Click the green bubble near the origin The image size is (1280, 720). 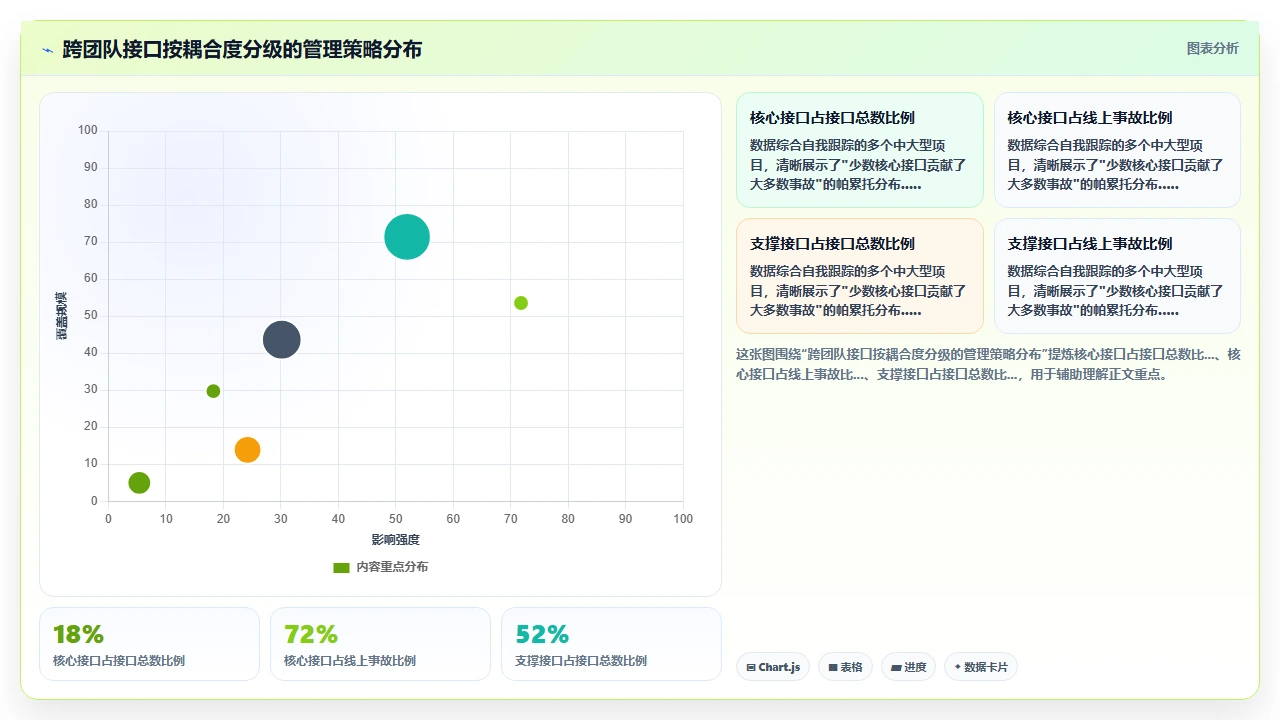pos(139,483)
